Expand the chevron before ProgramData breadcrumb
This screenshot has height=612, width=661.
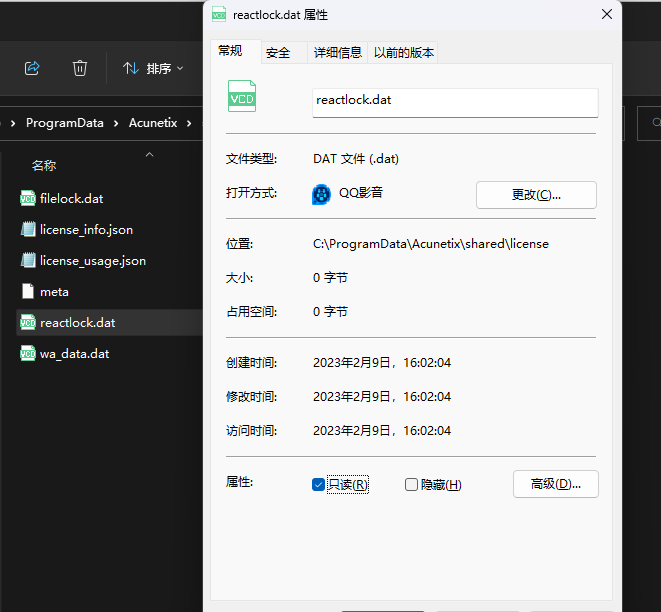pos(13,123)
